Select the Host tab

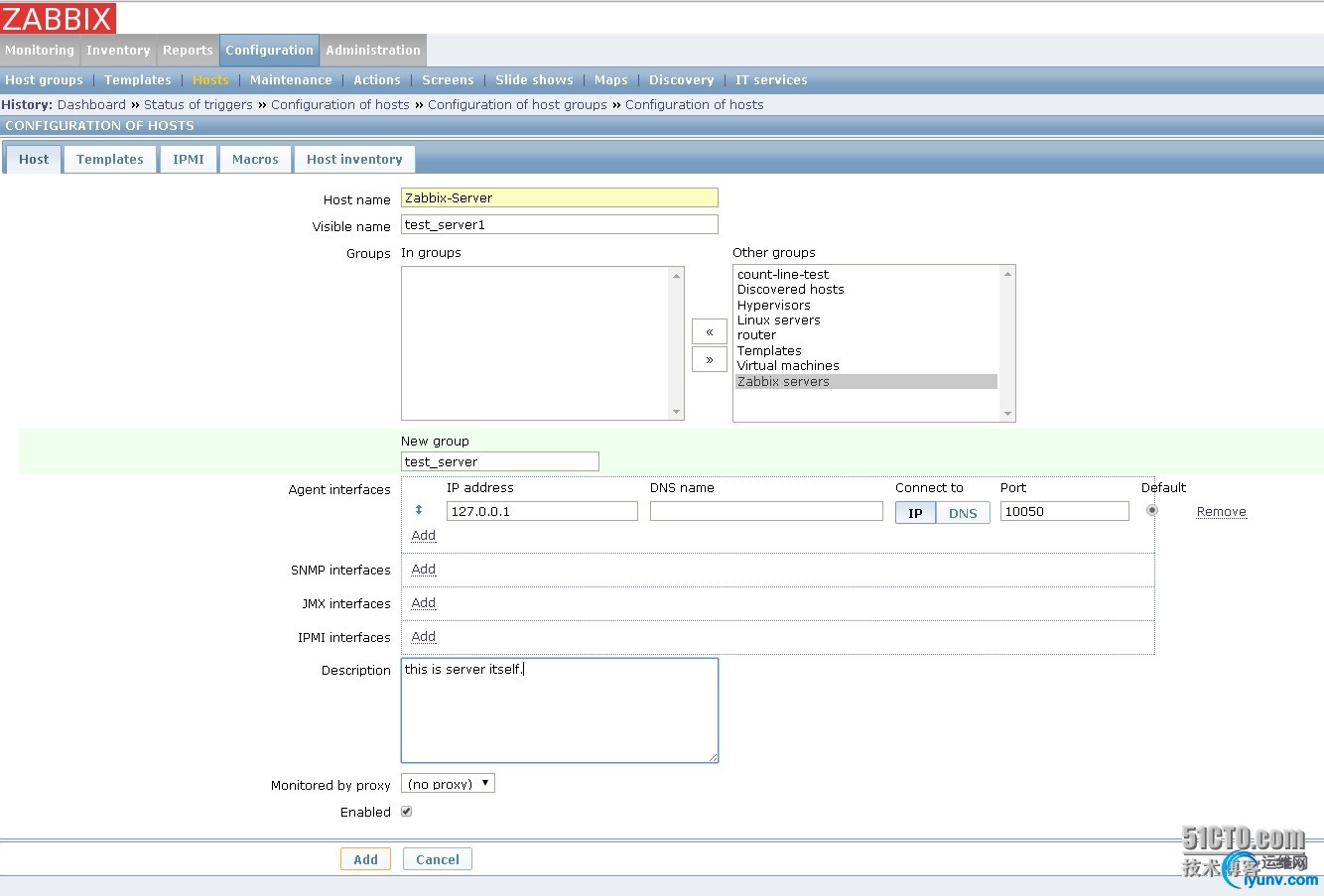tap(34, 159)
